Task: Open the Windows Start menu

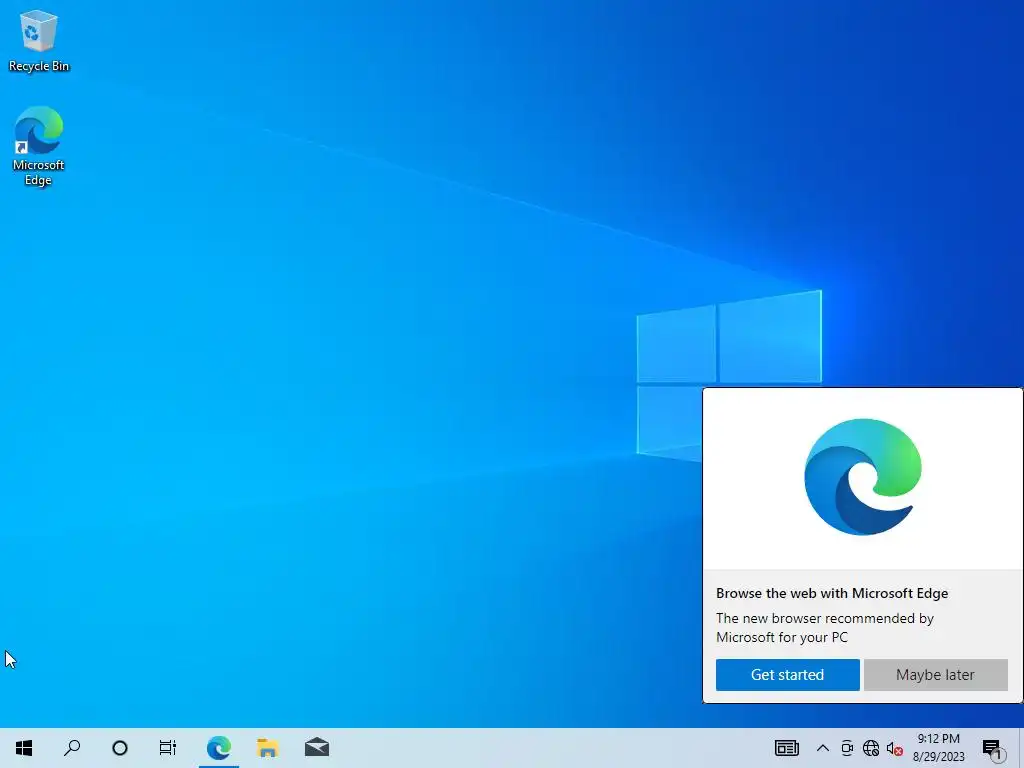Action: [24, 748]
